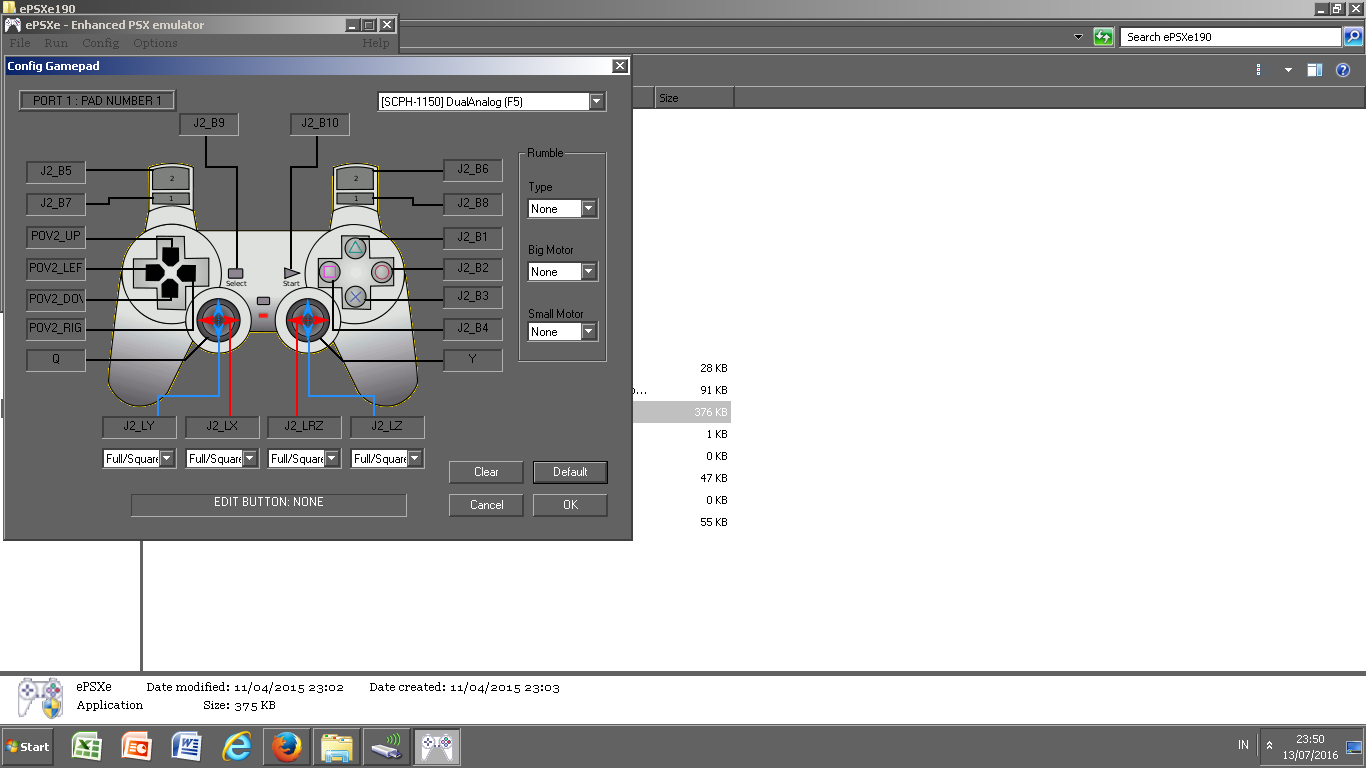Expand the Explorer address bar history dropdown
This screenshot has width=1366, height=768.
(x=1078, y=37)
